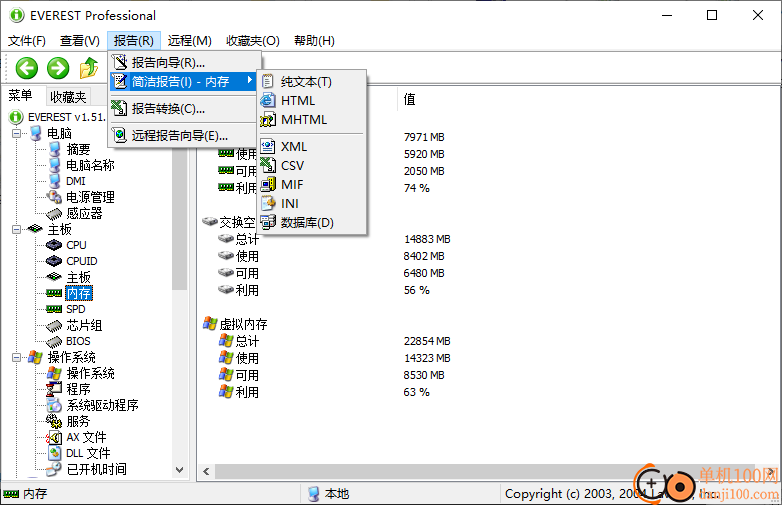Choose MHTML report format
The image size is (782, 505).
(x=312, y=119)
